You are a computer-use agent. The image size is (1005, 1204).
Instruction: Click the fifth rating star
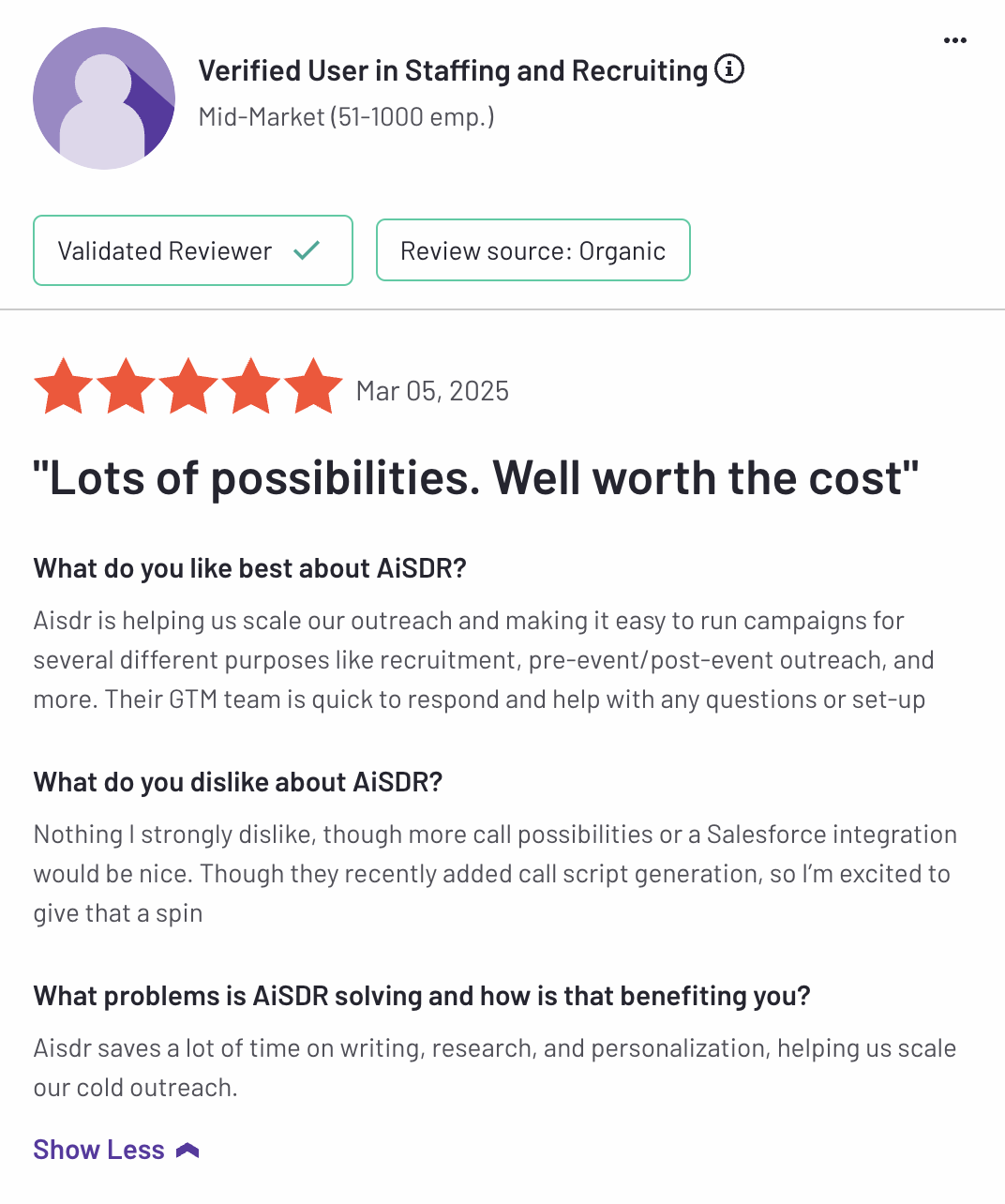coord(314,386)
